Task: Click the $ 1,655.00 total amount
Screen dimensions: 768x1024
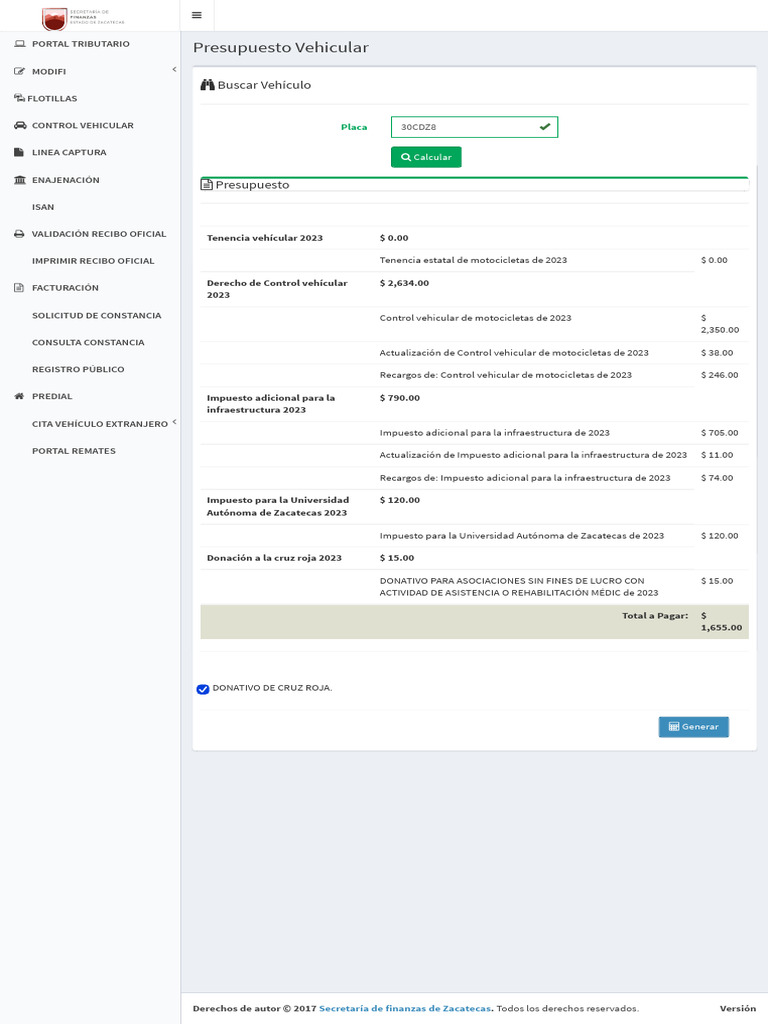Action: coord(722,621)
